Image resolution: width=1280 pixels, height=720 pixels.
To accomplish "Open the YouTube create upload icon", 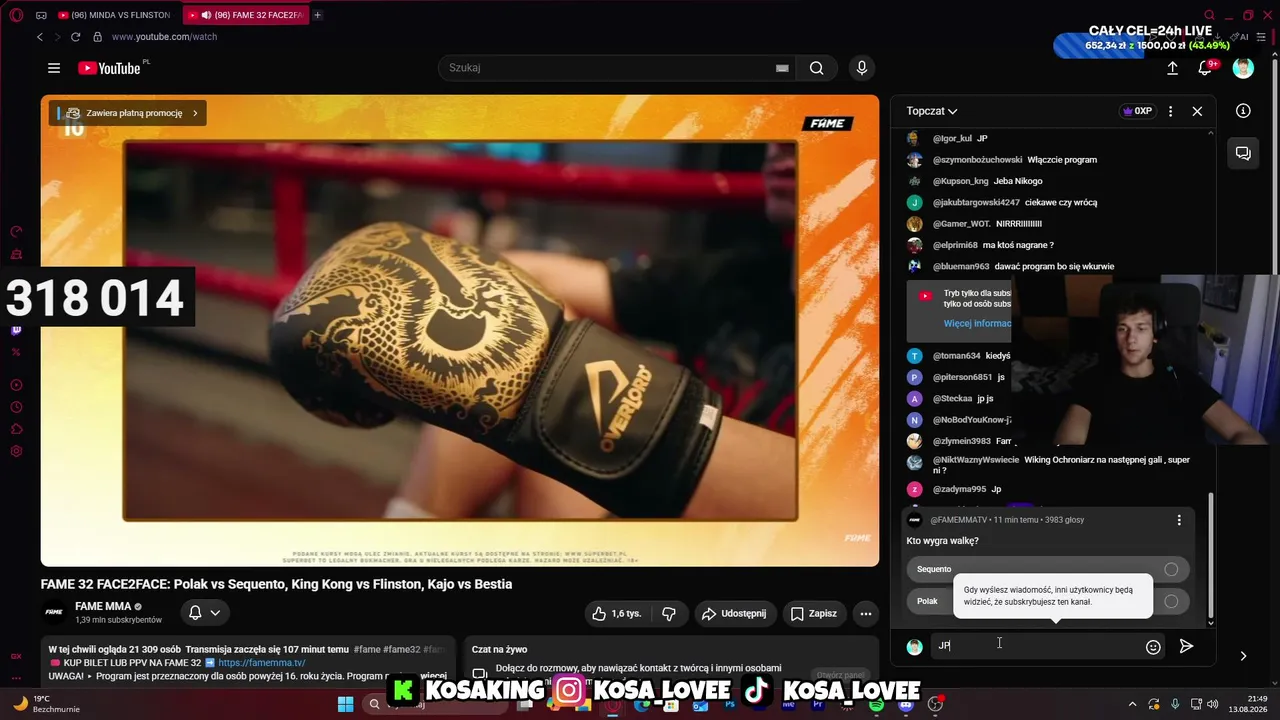I will (1172, 68).
